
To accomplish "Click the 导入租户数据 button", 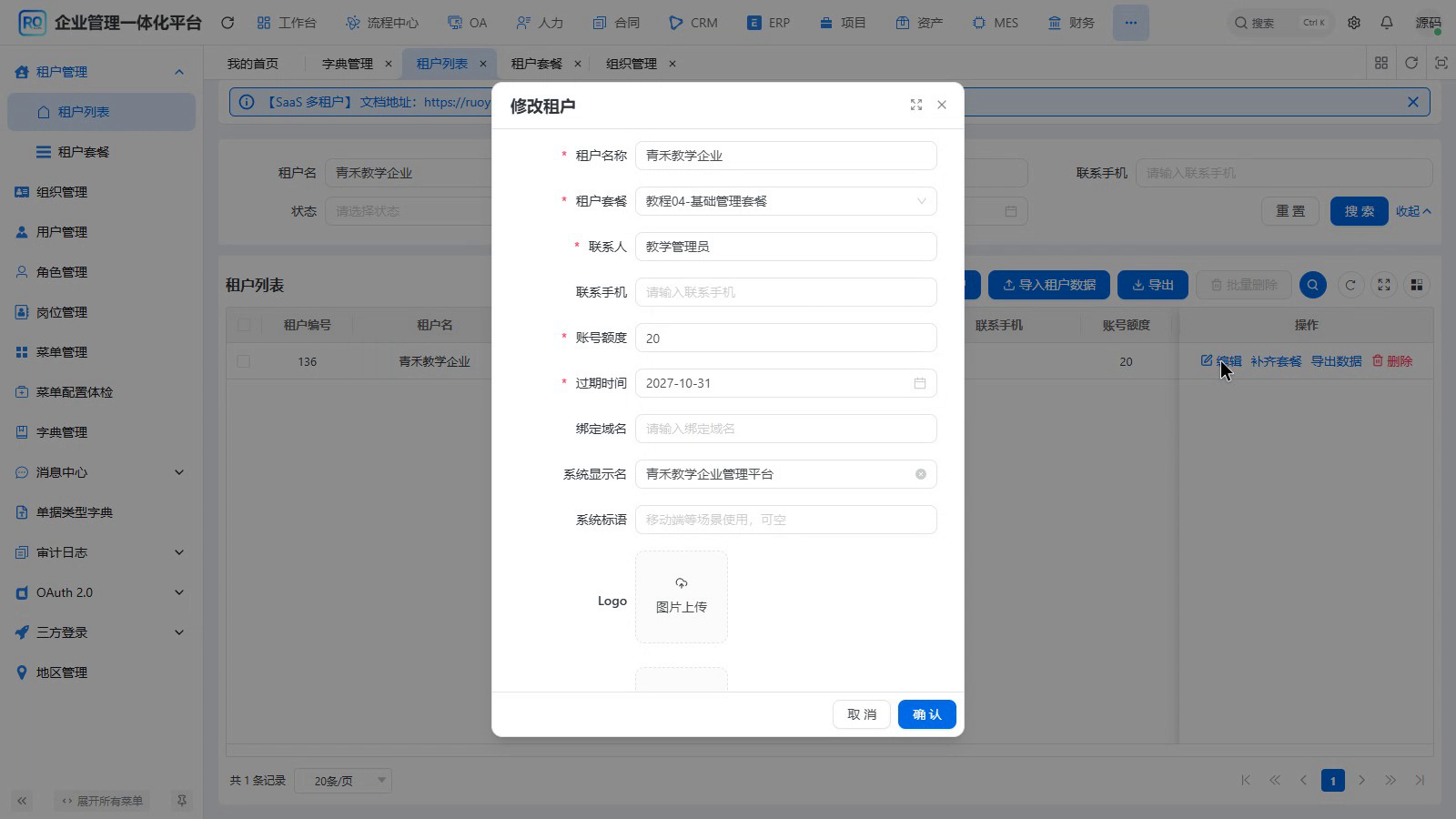I will [1049, 285].
